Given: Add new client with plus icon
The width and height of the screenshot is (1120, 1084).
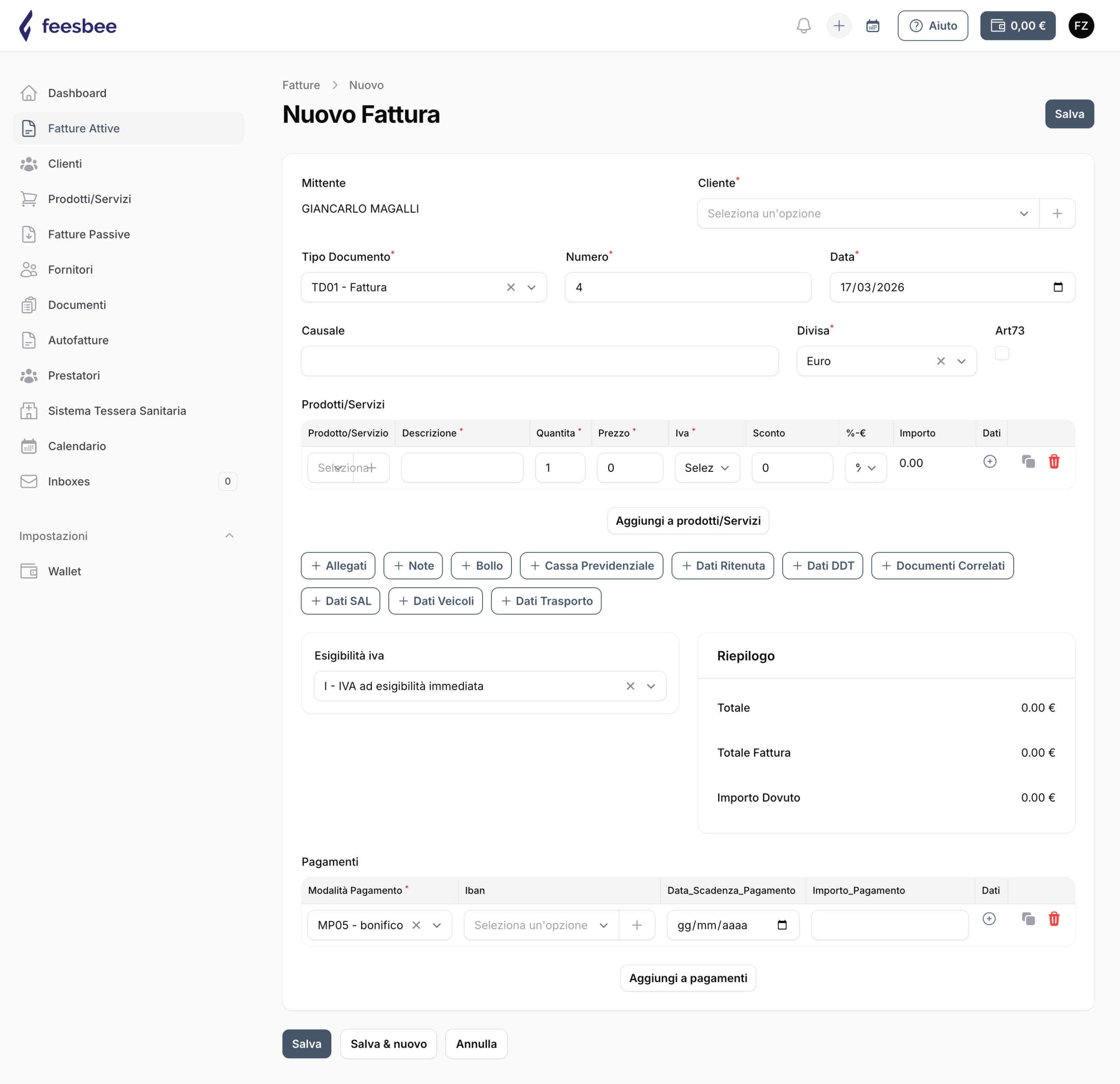Looking at the screenshot, I should point(1057,213).
